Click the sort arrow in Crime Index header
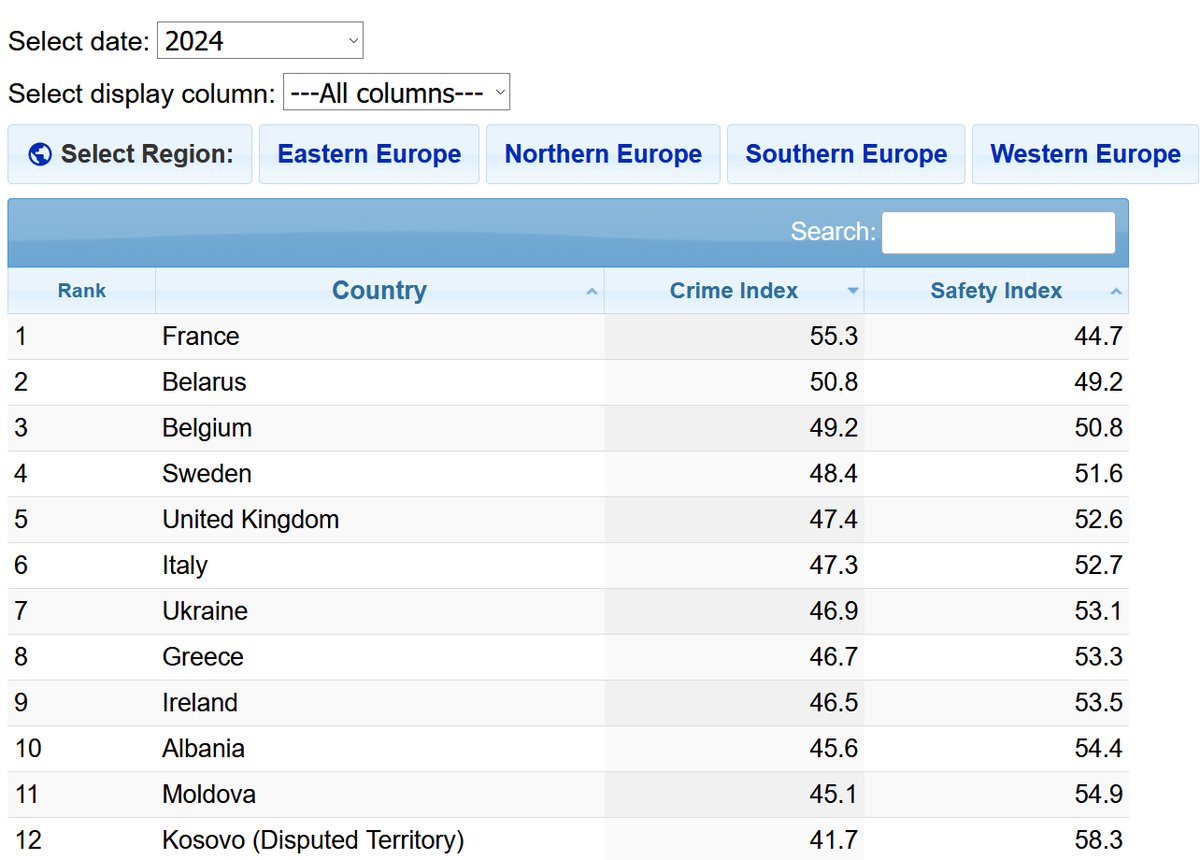The height and width of the screenshot is (860, 1200). [852, 292]
